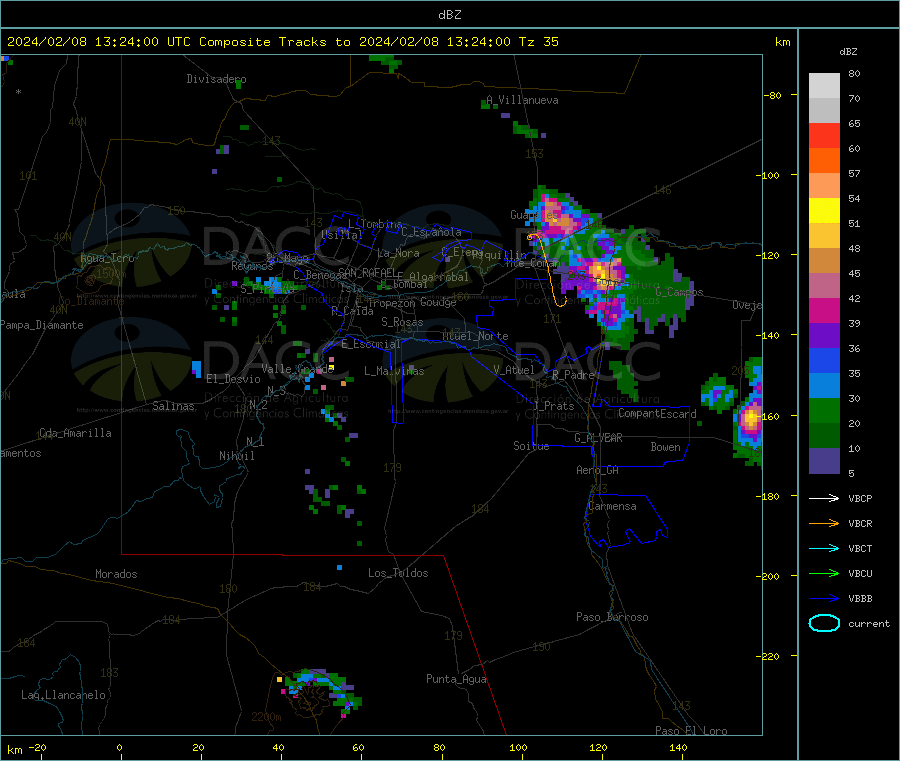Click the 'L_Malvinas' map label
This screenshot has width=900, height=761.
click(394, 371)
